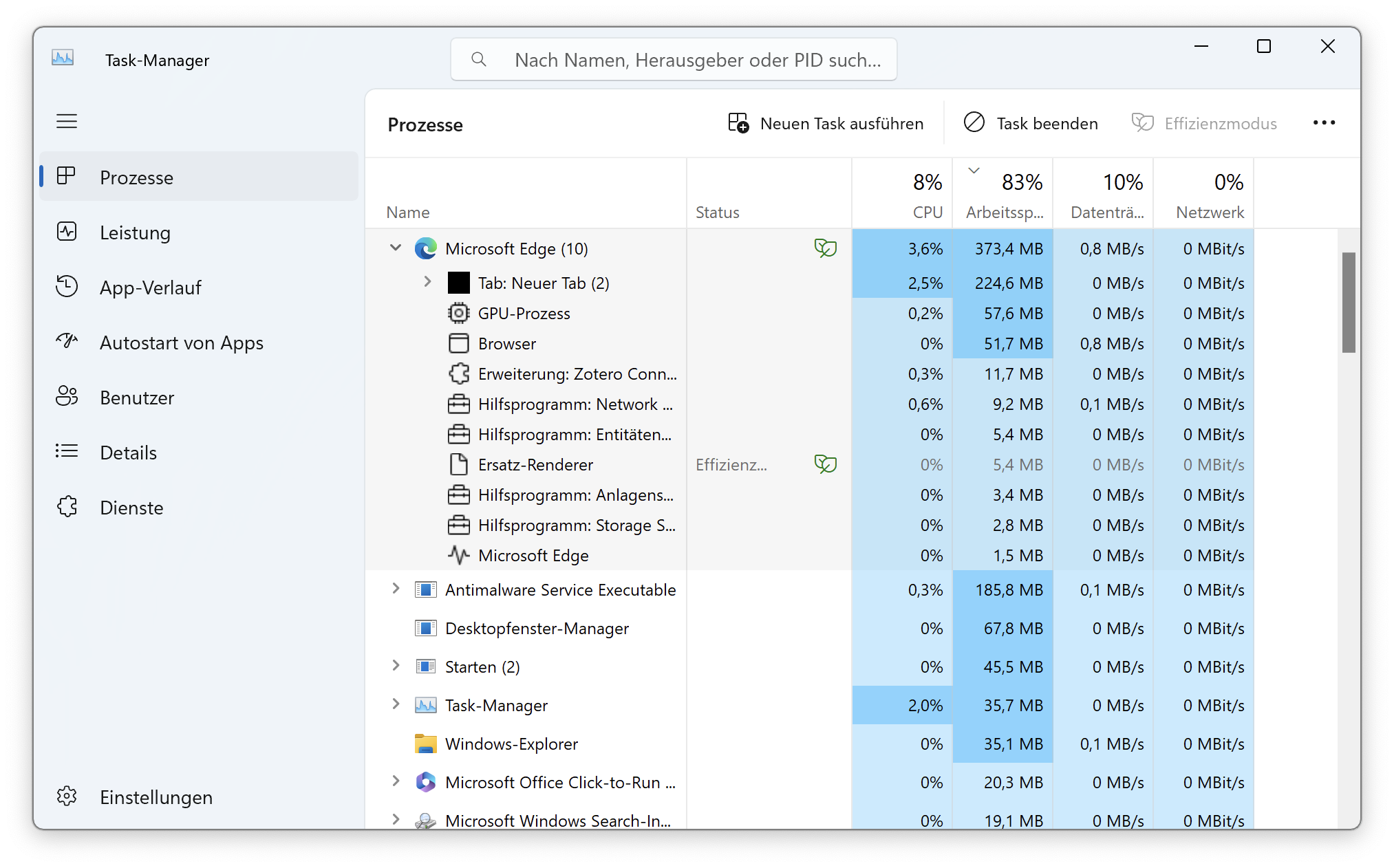
Task: Click the Effizienzmodus button
Action: (1204, 123)
